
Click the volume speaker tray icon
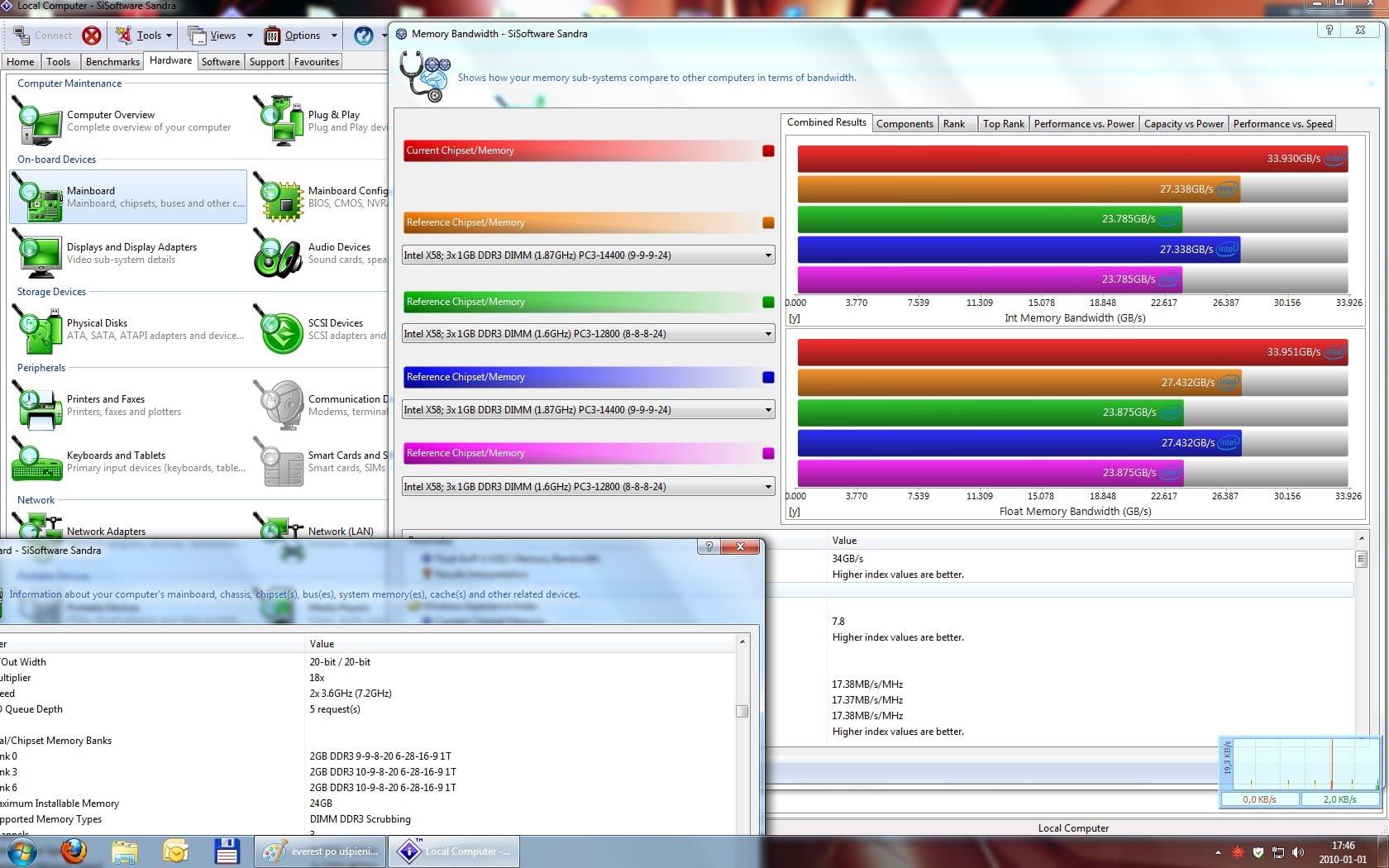[x=1298, y=851]
